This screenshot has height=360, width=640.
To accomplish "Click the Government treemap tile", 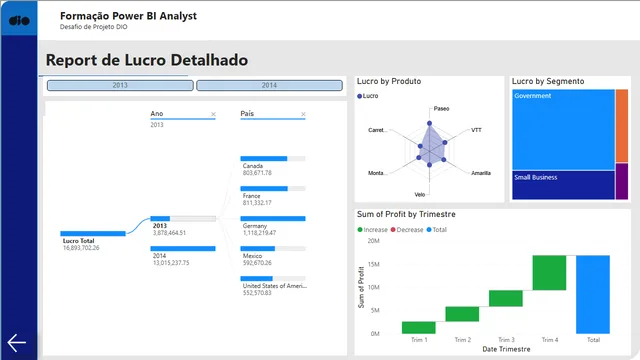I will 563,130.
